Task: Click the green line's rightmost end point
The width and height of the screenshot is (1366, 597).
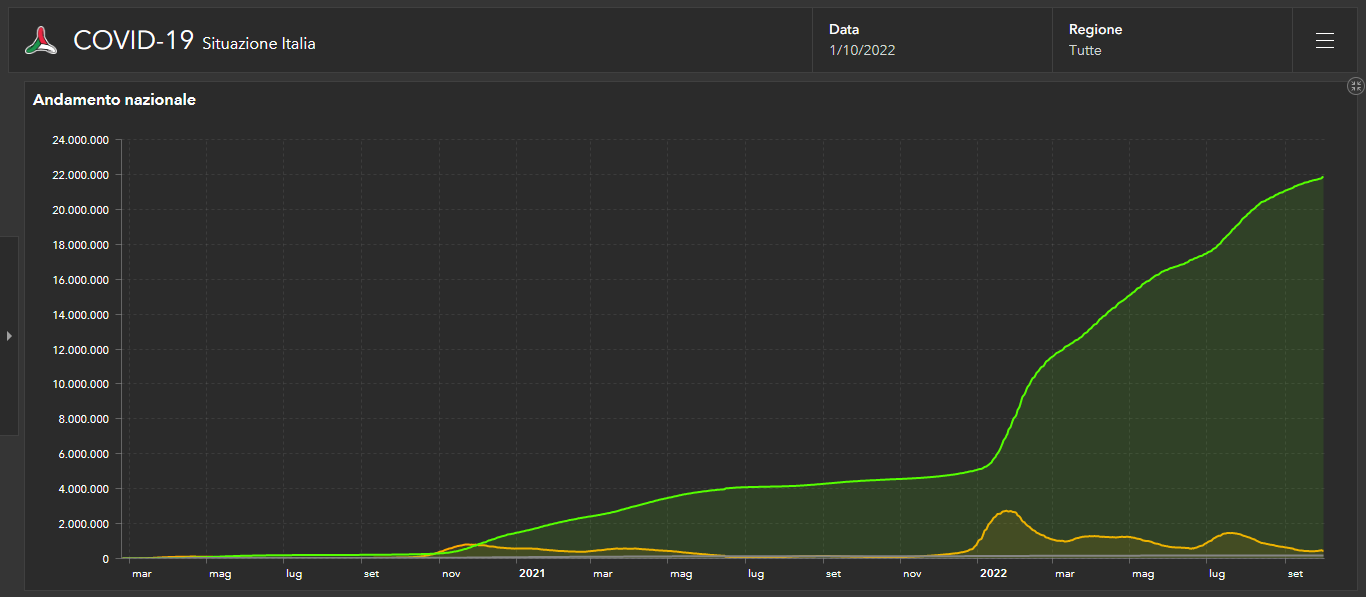Action: click(x=1322, y=177)
